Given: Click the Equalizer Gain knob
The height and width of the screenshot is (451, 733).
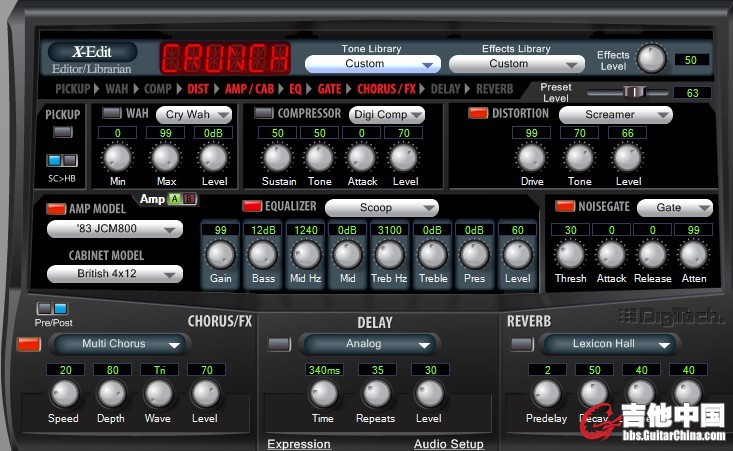Looking at the screenshot, I should pos(220,255).
